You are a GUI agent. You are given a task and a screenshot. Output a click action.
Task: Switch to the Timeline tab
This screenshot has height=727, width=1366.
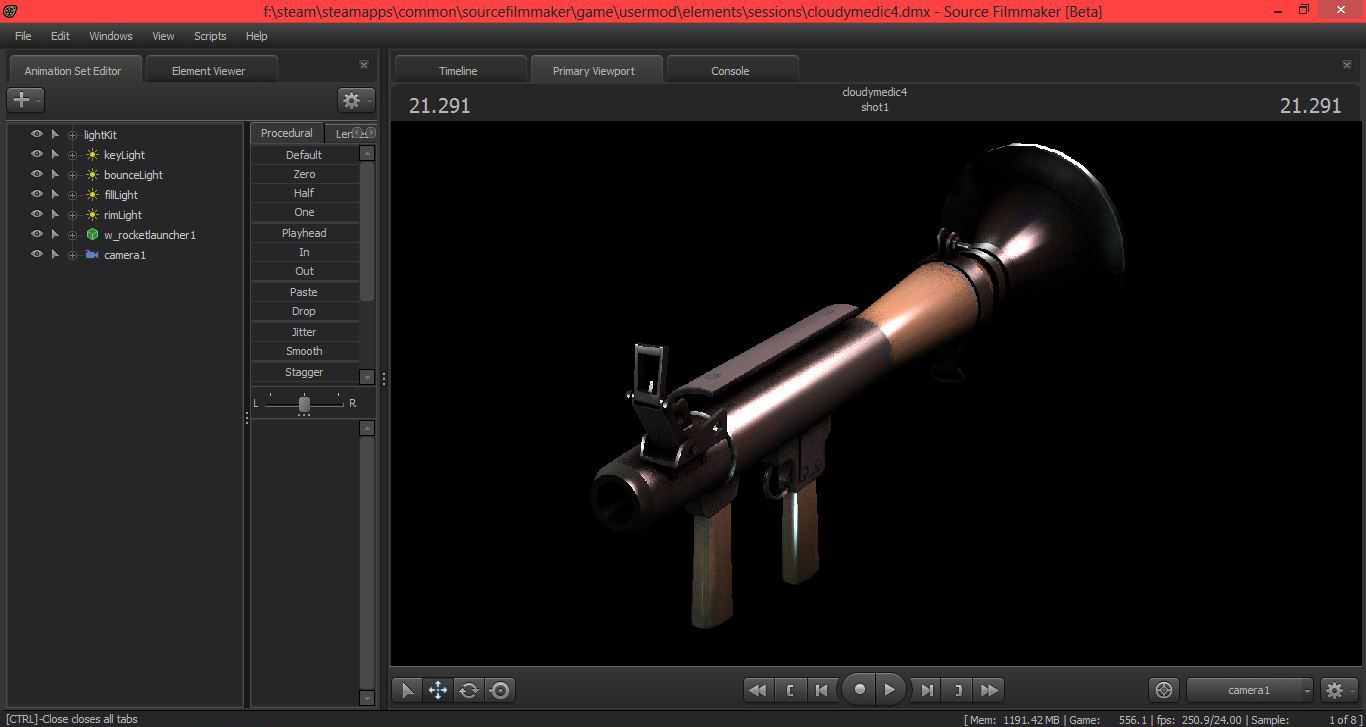pyautogui.click(x=458, y=71)
